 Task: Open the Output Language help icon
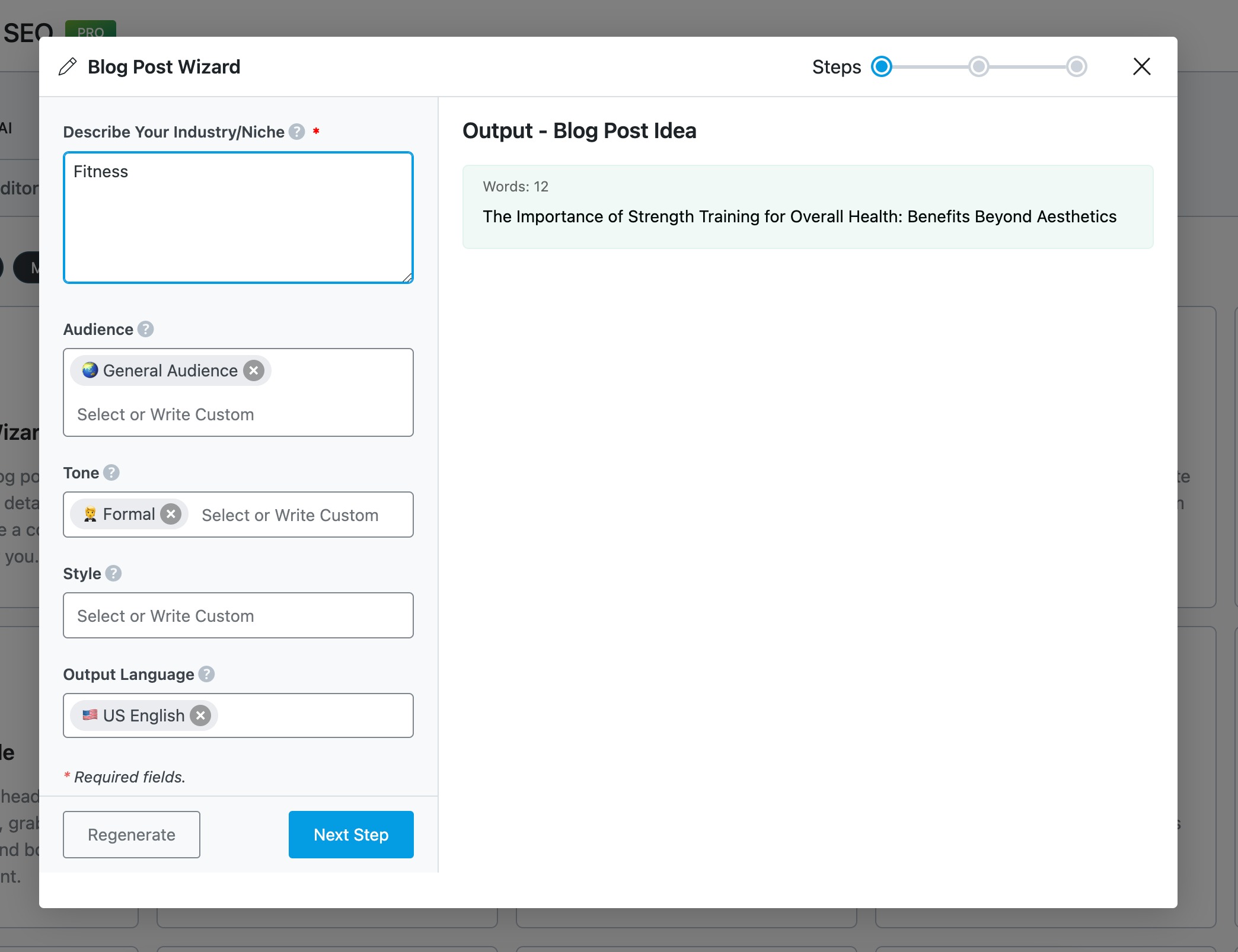(x=206, y=674)
